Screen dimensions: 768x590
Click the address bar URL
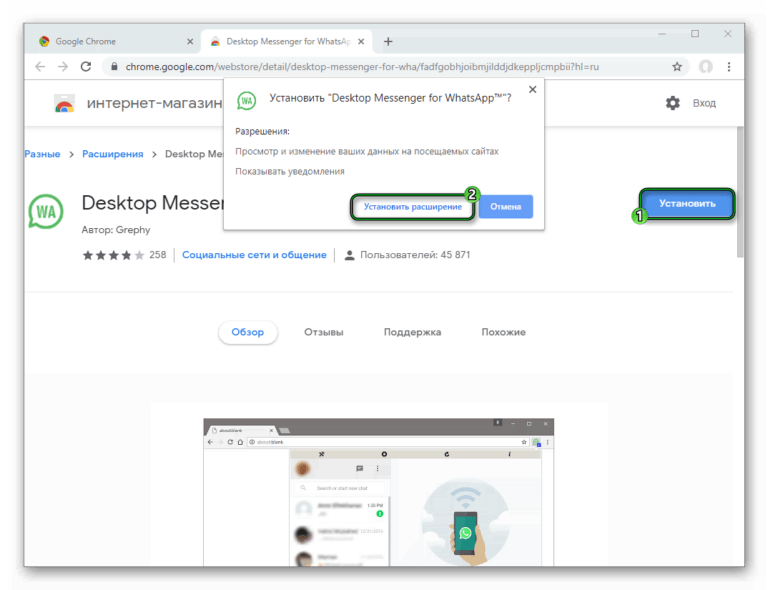click(x=362, y=67)
